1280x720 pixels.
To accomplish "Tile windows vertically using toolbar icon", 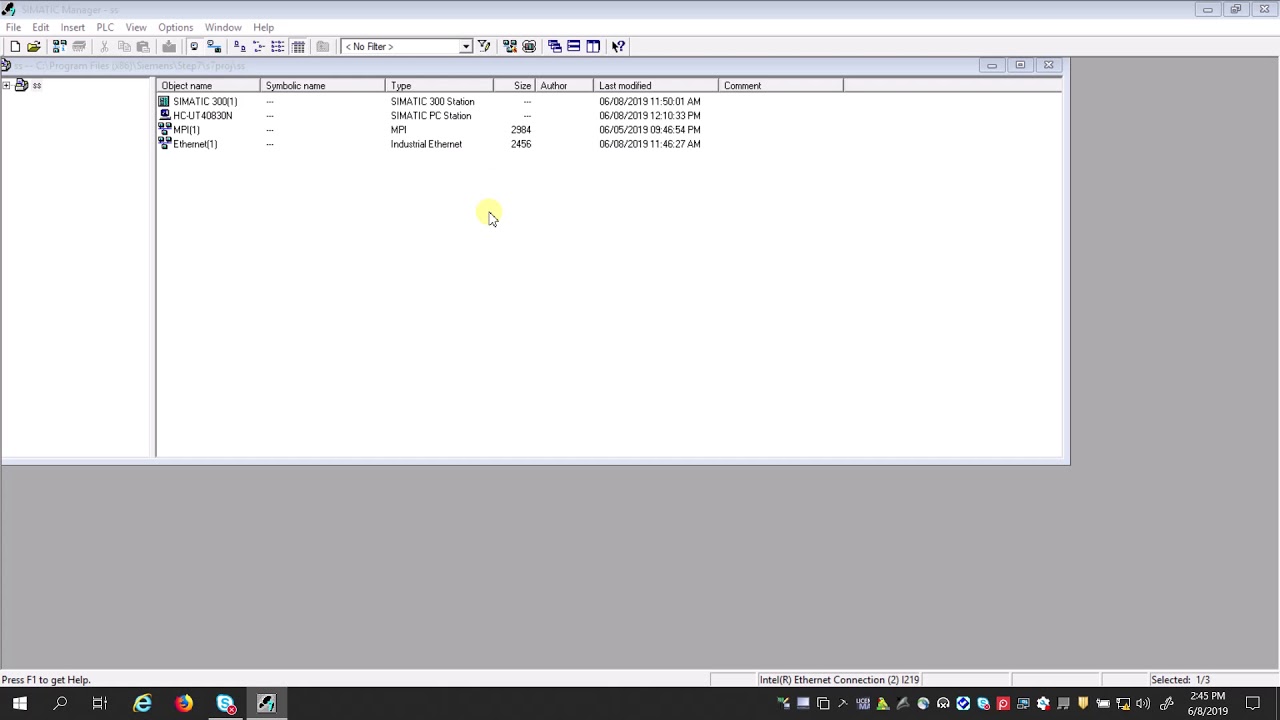I will click(593, 46).
